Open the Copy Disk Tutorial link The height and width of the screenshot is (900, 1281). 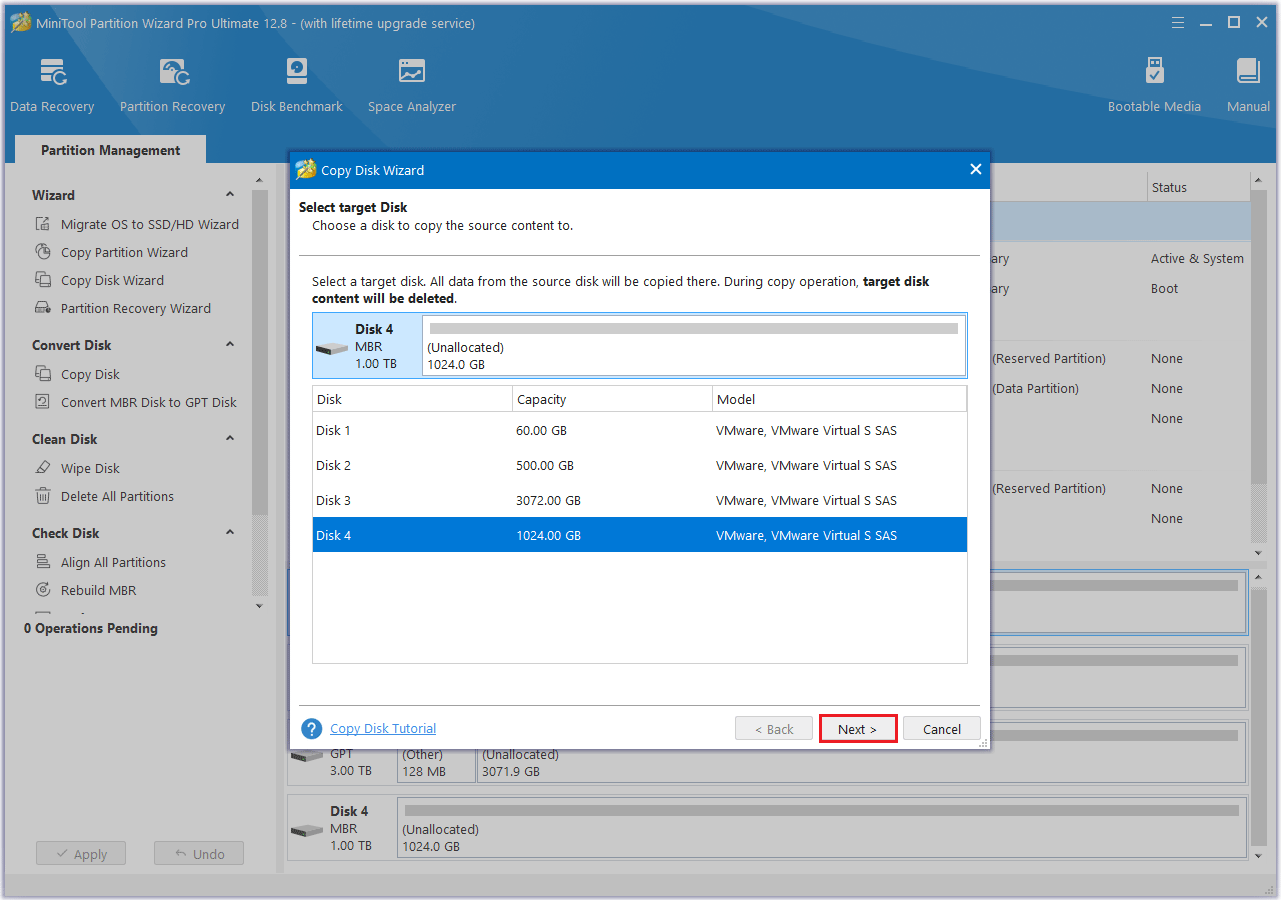[383, 729]
